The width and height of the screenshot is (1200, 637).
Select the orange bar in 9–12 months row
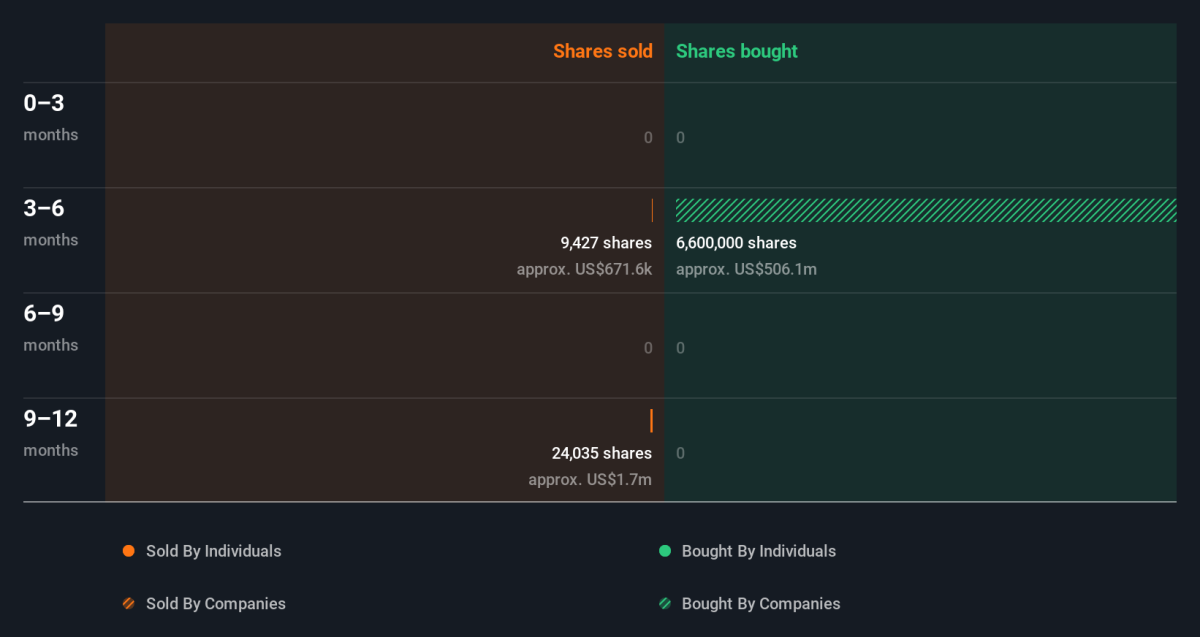(x=651, y=420)
